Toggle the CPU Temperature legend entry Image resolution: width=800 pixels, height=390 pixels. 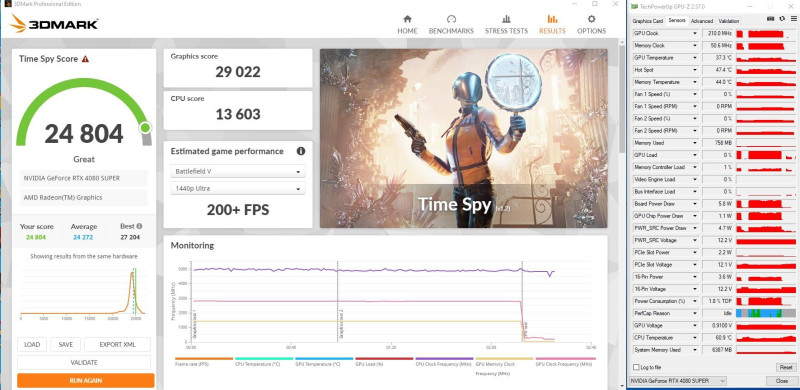(264, 361)
